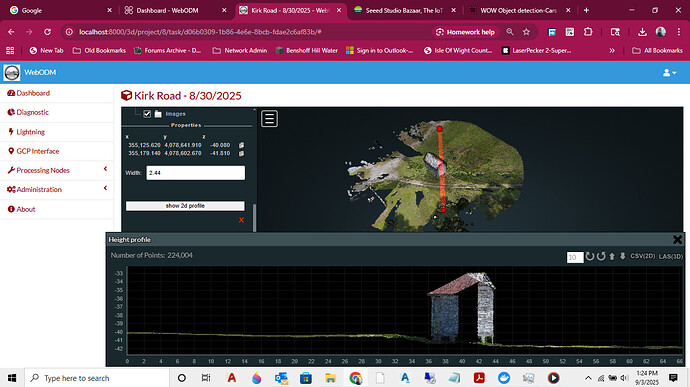Open the Windows notification center
The width and height of the screenshot is (690, 387).
click(673, 378)
